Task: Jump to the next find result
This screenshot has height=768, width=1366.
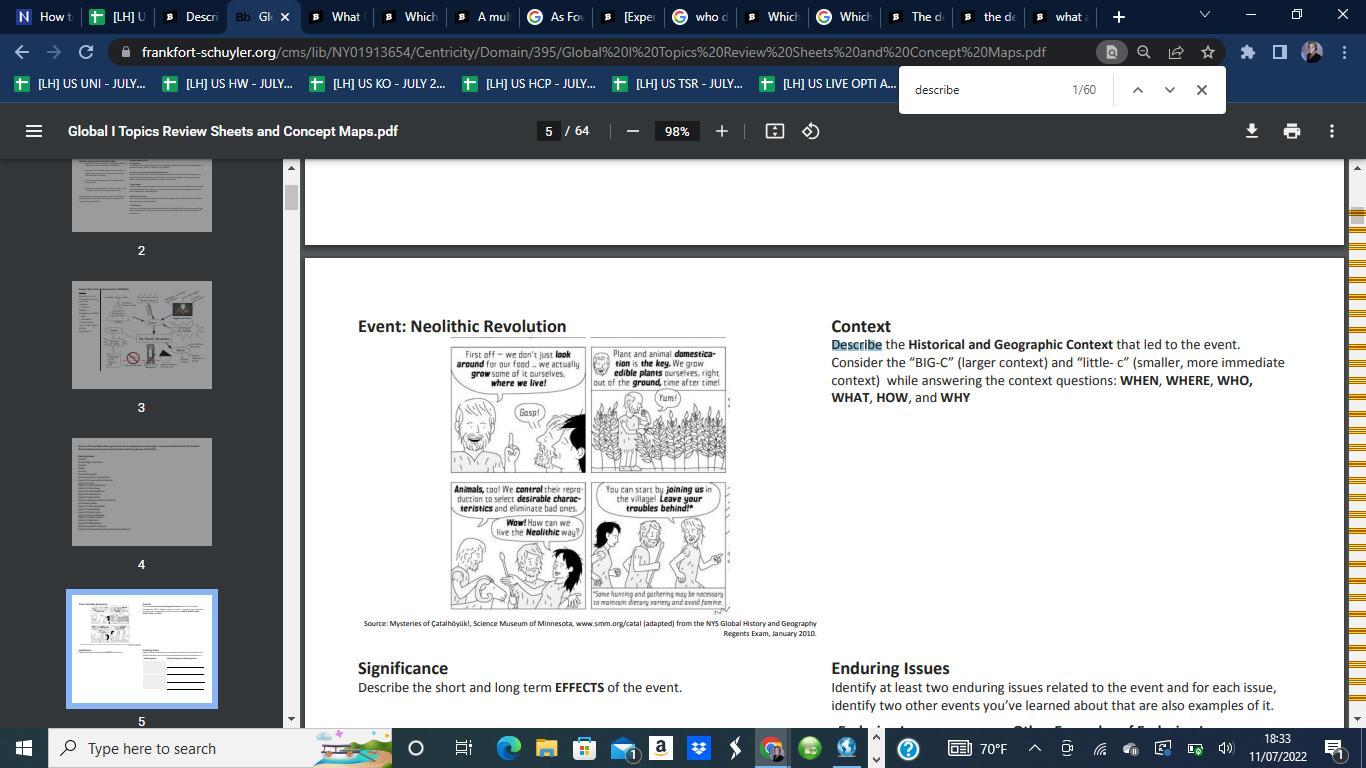Action: click(x=1169, y=90)
